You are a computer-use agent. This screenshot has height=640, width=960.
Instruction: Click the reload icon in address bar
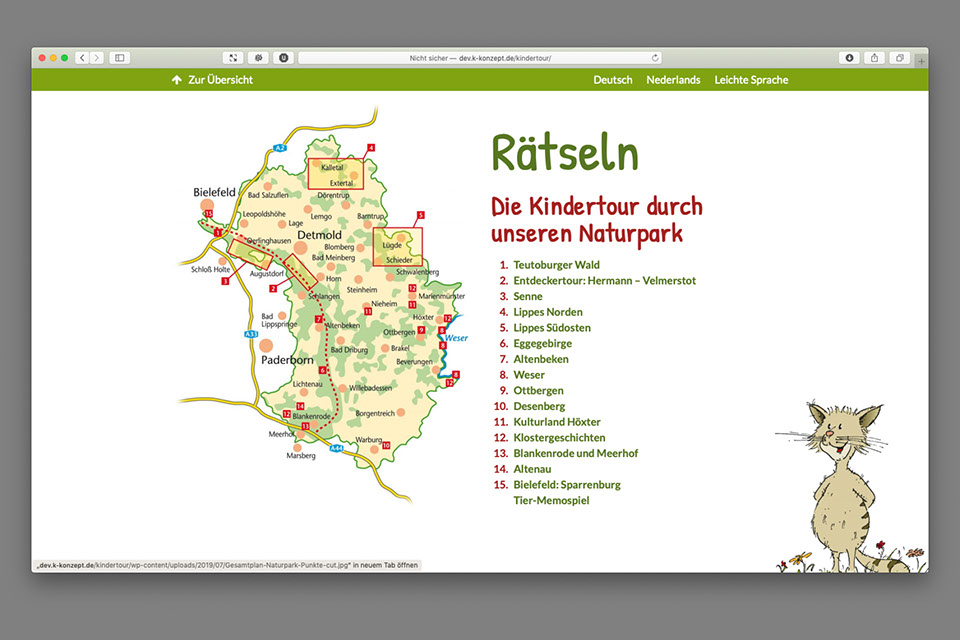pos(655,58)
